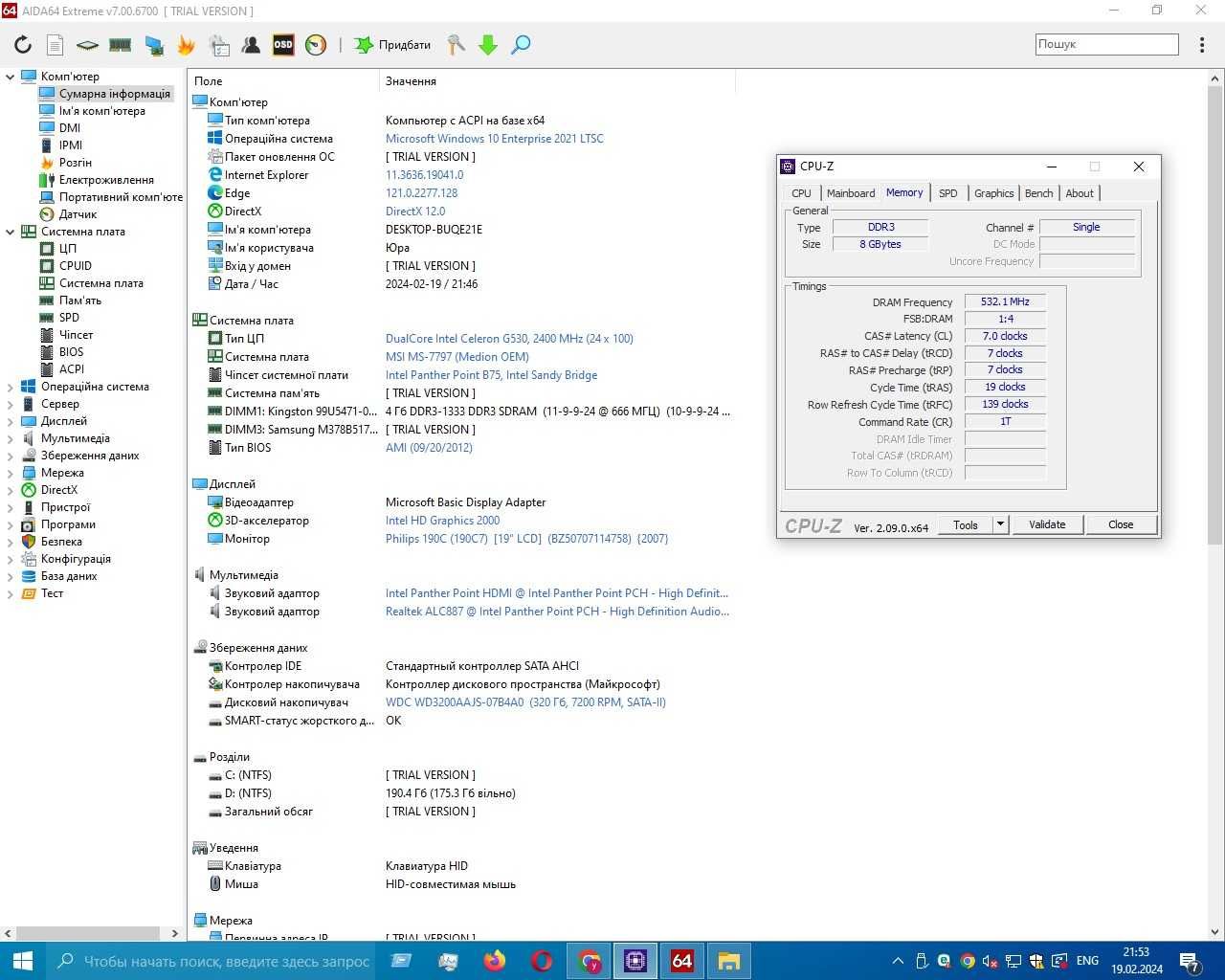1225x980 pixels.
Task: Expand the Сервер tree node
Action: click(11, 404)
